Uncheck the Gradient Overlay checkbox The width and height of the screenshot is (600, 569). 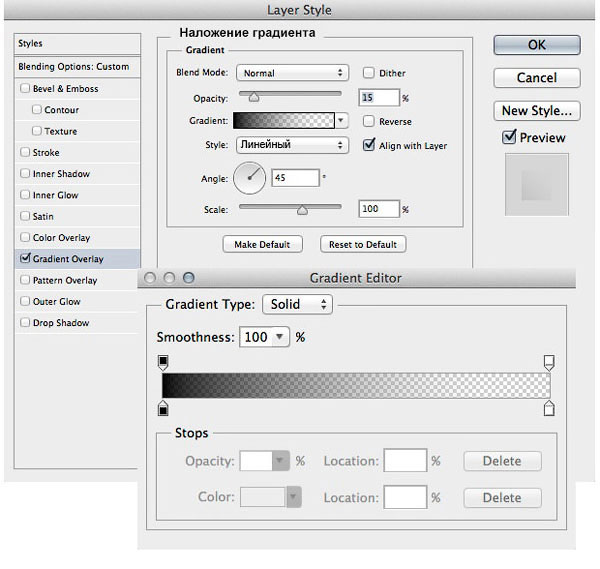point(25,258)
